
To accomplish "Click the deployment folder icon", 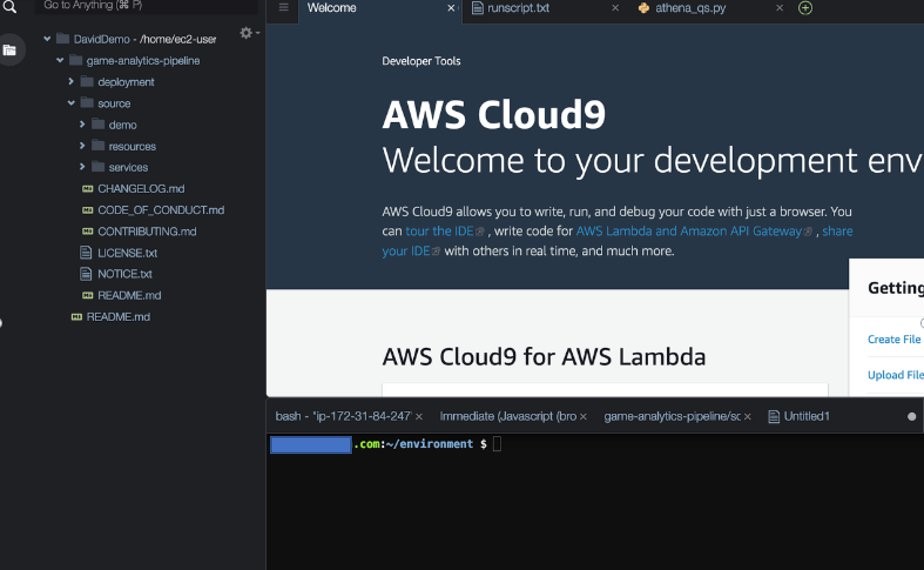I will (x=87, y=81).
